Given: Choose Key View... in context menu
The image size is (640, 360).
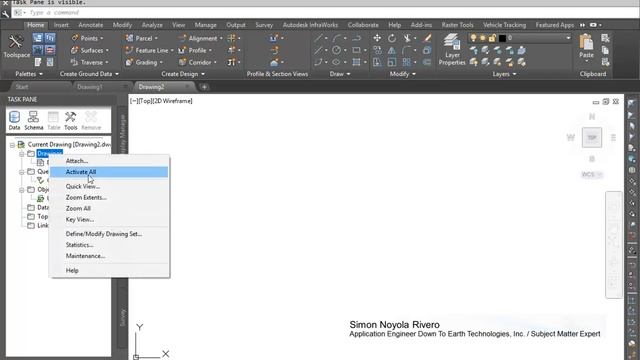Looking at the screenshot, I should [x=109, y=219].
